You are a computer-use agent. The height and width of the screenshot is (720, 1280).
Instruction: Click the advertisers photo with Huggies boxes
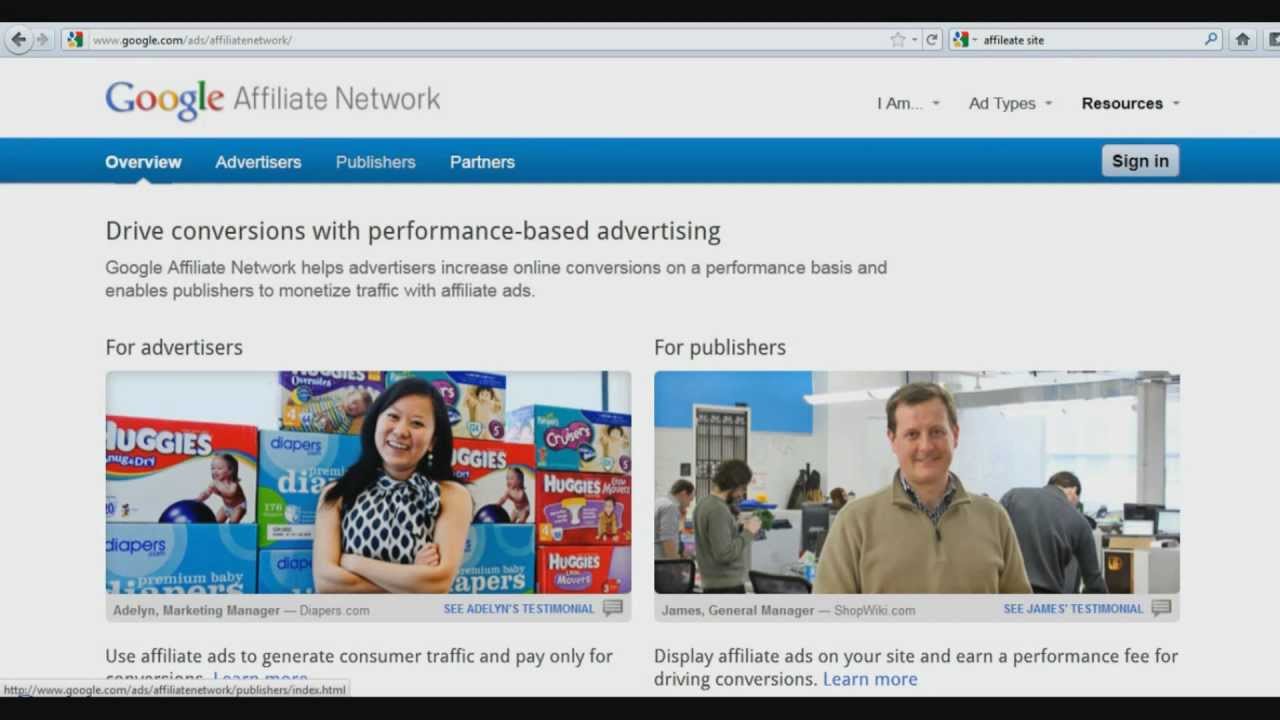coord(368,483)
